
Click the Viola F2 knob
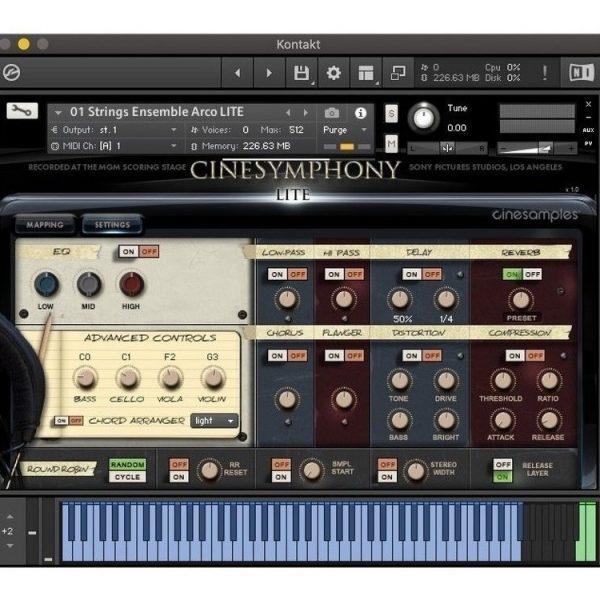[x=170, y=378]
